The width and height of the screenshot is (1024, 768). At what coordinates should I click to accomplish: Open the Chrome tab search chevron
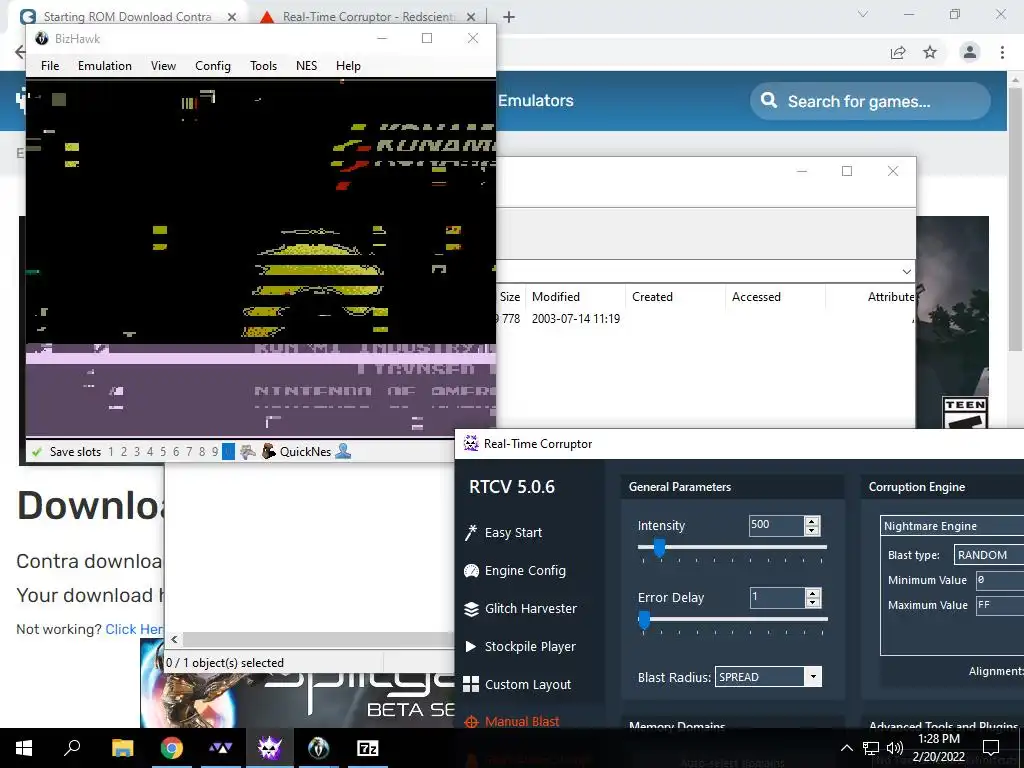863,14
